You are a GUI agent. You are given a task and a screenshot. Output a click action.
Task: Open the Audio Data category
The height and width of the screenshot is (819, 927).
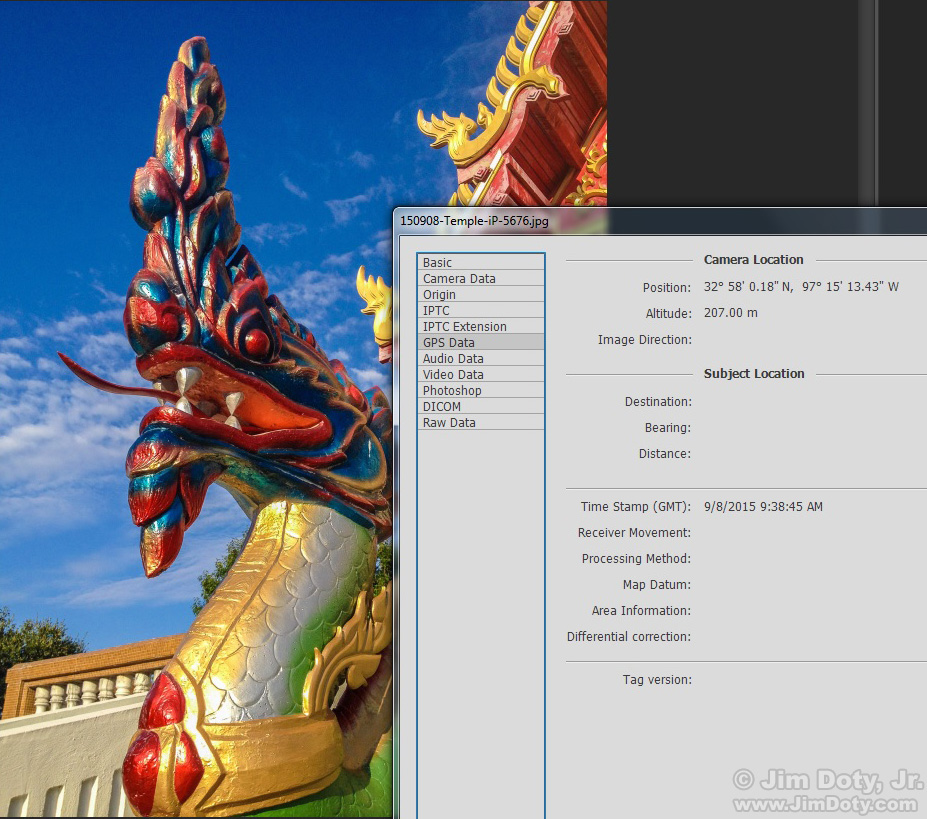pos(481,358)
